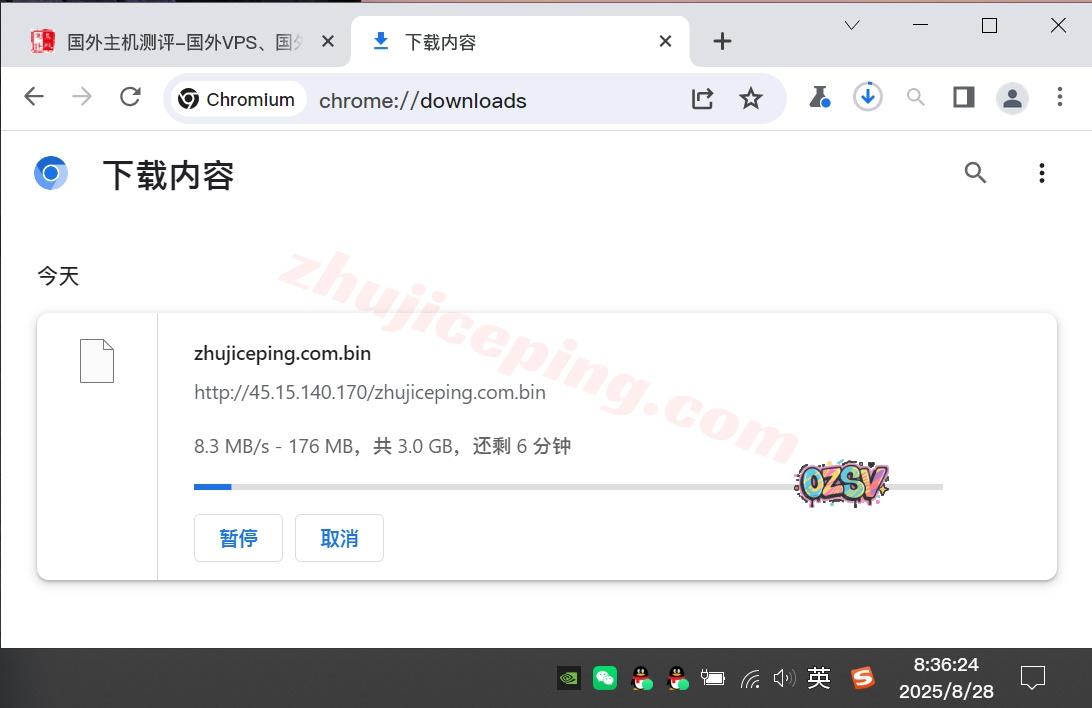Cancel the download with 取消 button
Viewport: 1092px width, 708px height.
click(x=339, y=538)
